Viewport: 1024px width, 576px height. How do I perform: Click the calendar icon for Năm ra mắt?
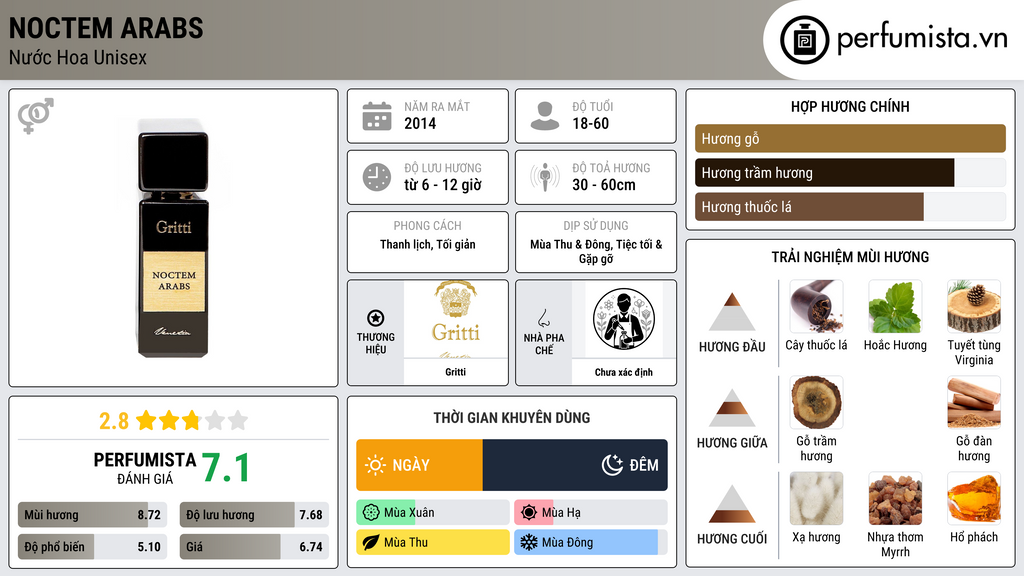tap(377, 116)
